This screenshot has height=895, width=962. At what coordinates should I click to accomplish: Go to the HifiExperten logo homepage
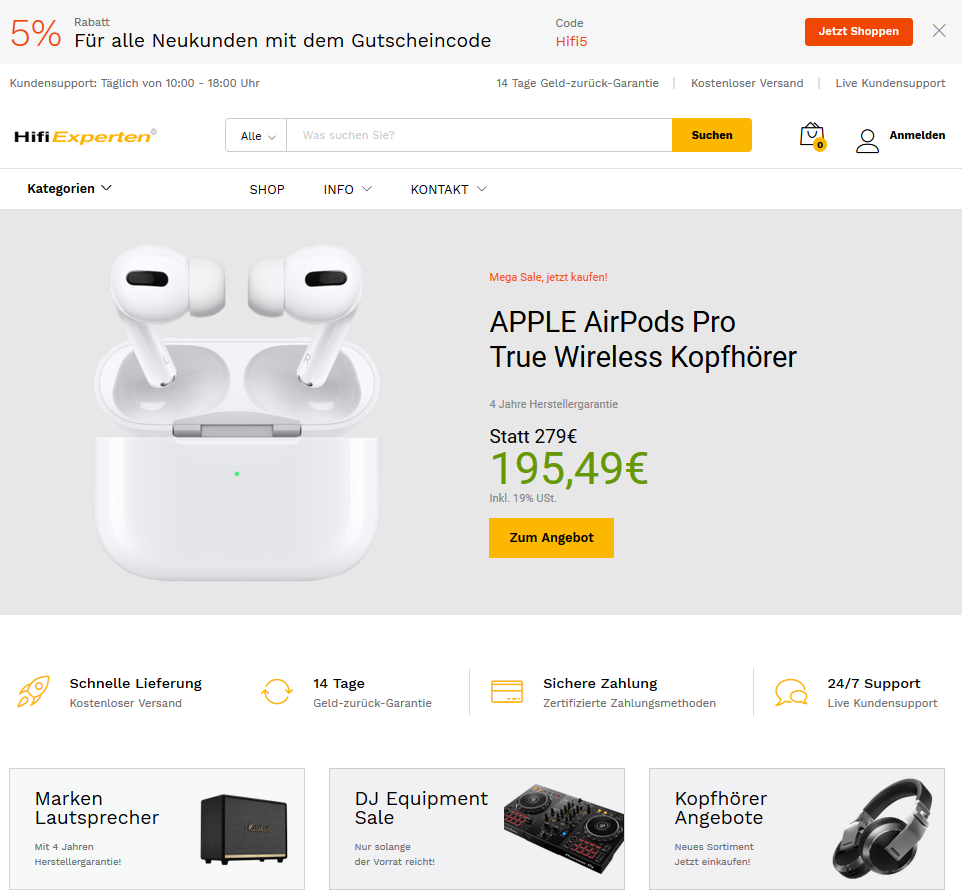coord(85,136)
